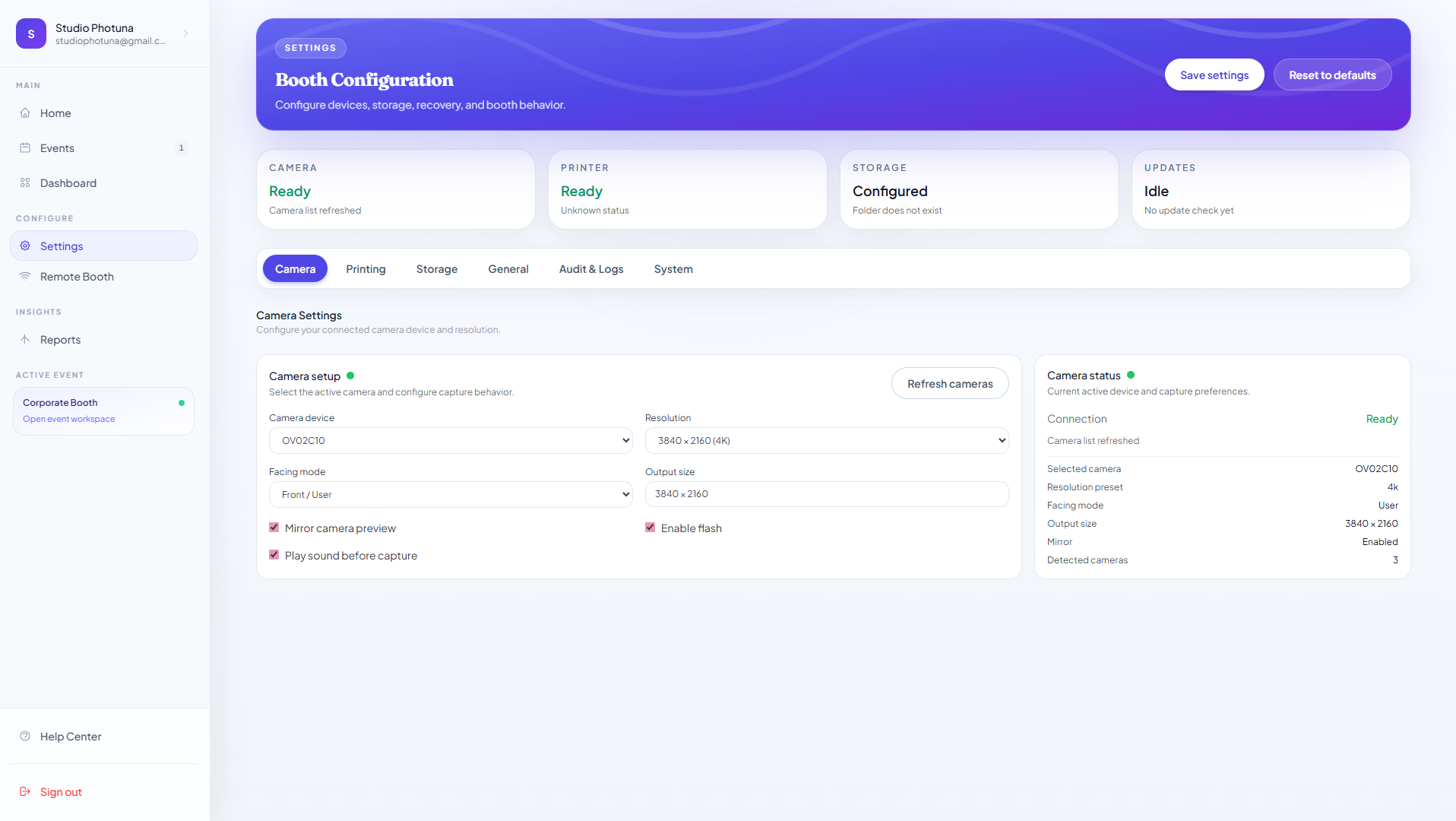This screenshot has height=821, width=1456.
Task: Open the Audit & Logs tab
Action: pyautogui.click(x=591, y=268)
